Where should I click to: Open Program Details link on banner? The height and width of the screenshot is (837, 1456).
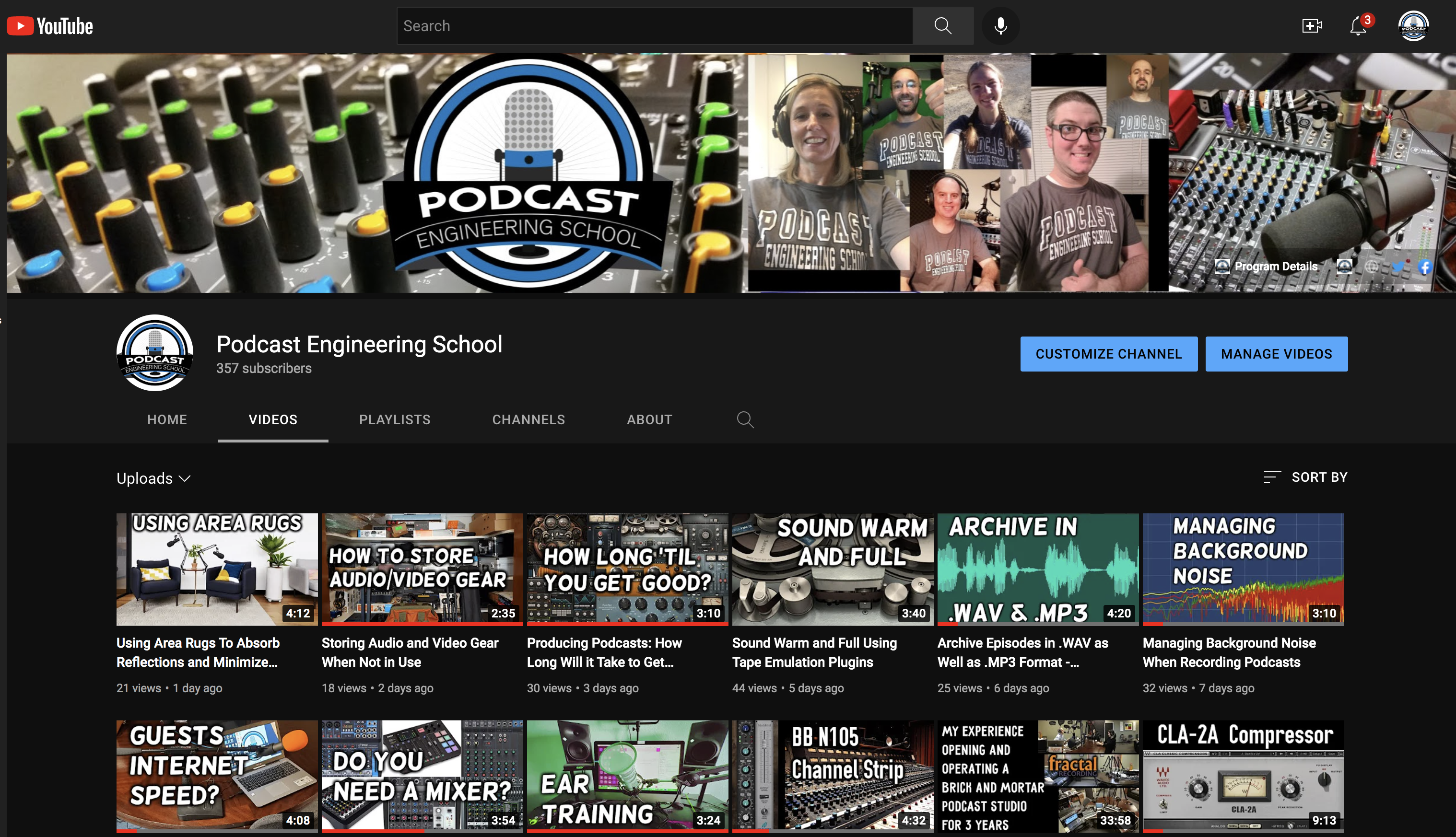(x=1275, y=266)
